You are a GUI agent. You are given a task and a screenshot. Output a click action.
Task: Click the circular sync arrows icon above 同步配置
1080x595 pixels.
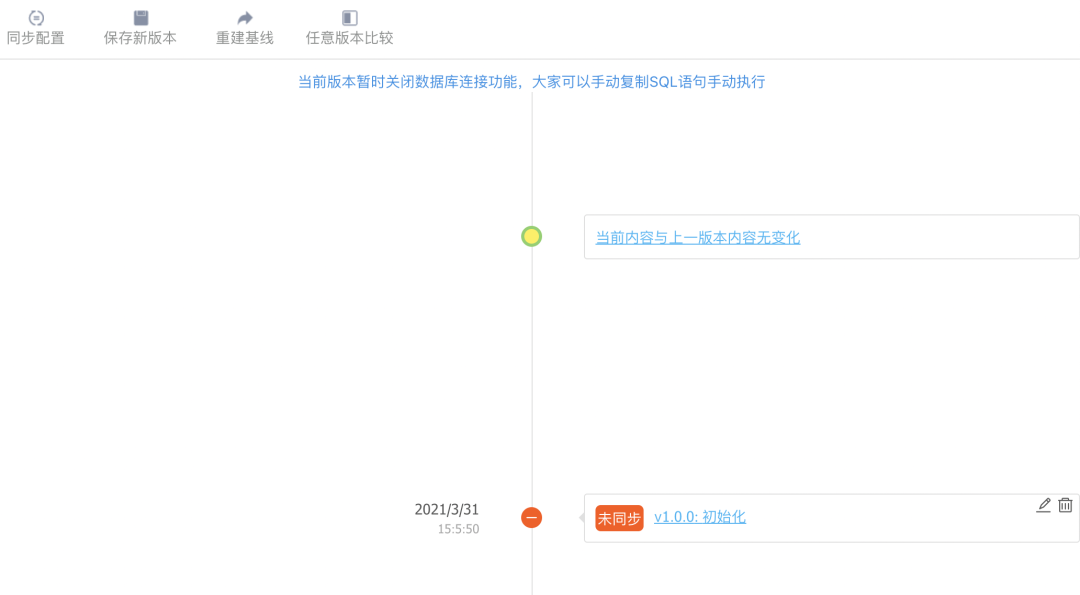(x=37, y=17)
